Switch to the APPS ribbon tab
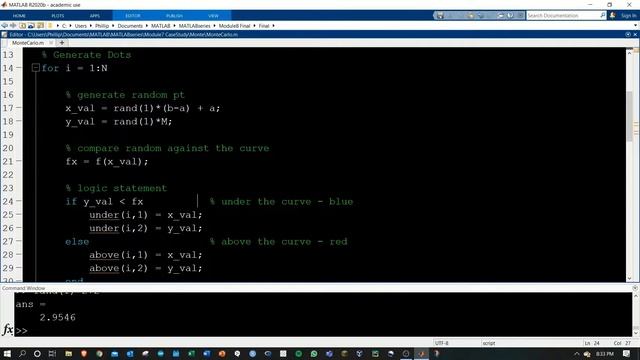 point(95,16)
